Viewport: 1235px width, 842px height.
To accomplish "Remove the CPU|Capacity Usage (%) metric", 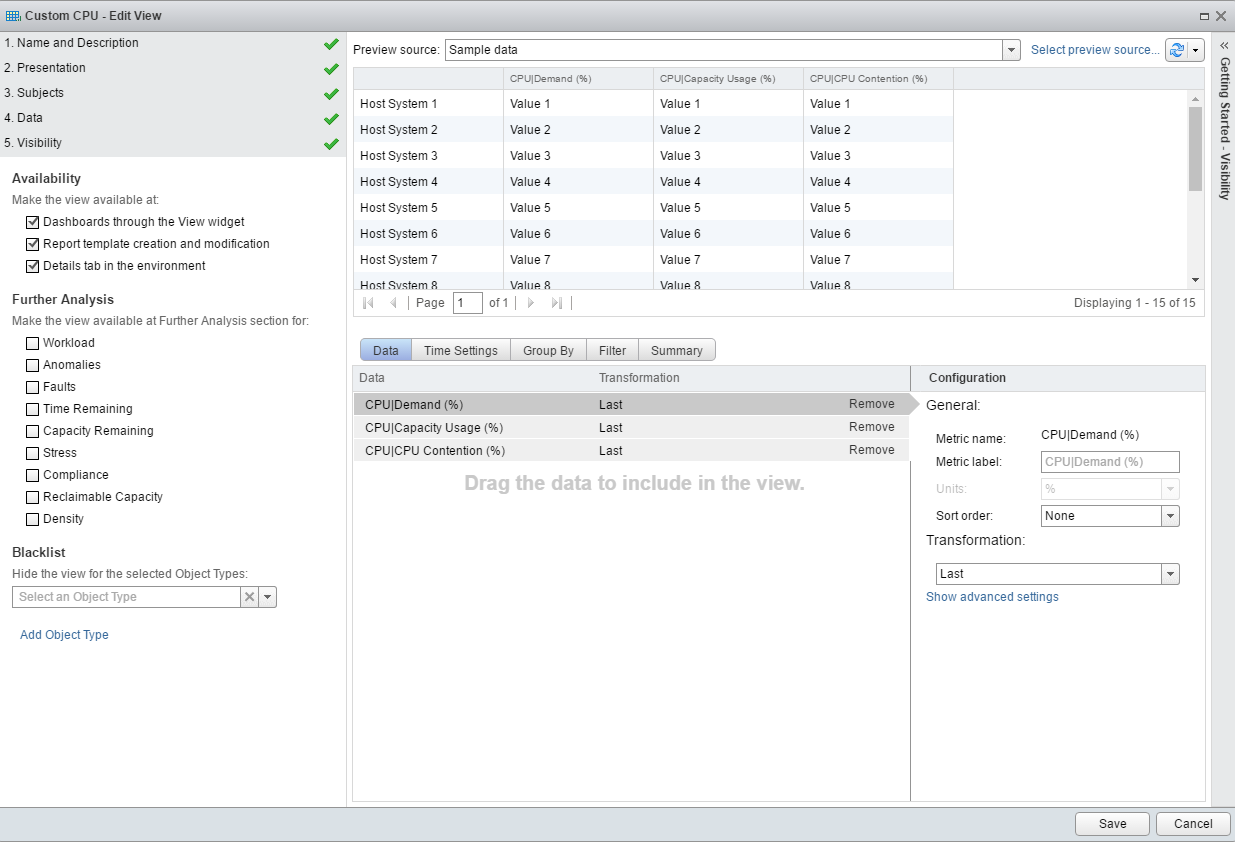I will [871, 427].
